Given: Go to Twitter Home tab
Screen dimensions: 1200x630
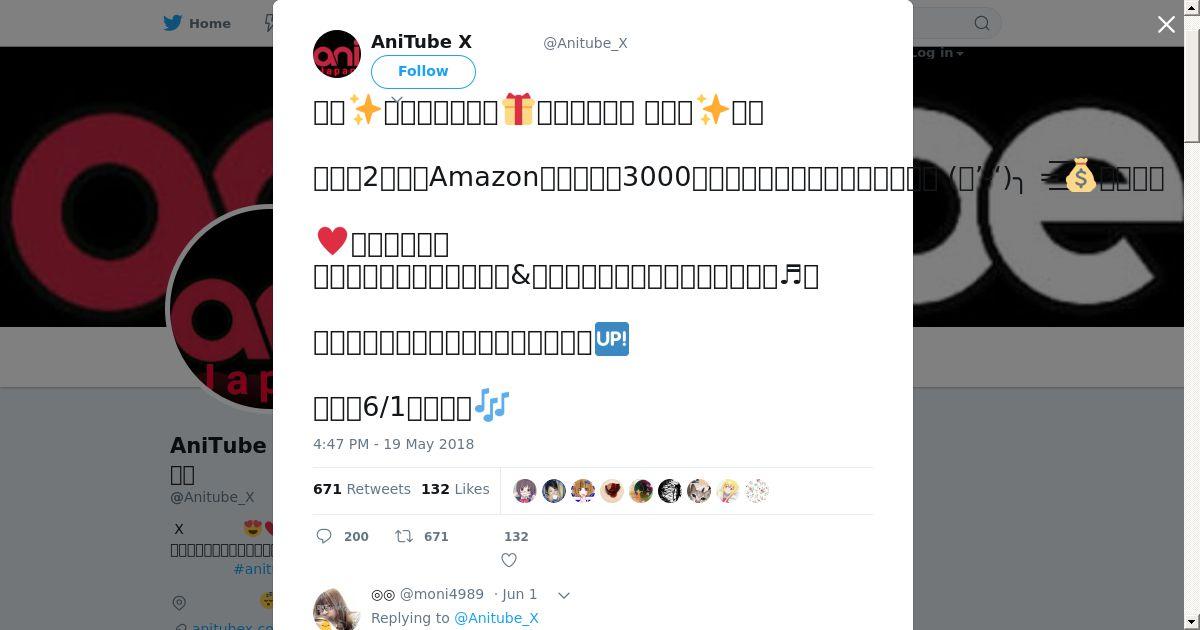Looking at the screenshot, I should tap(197, 23).
